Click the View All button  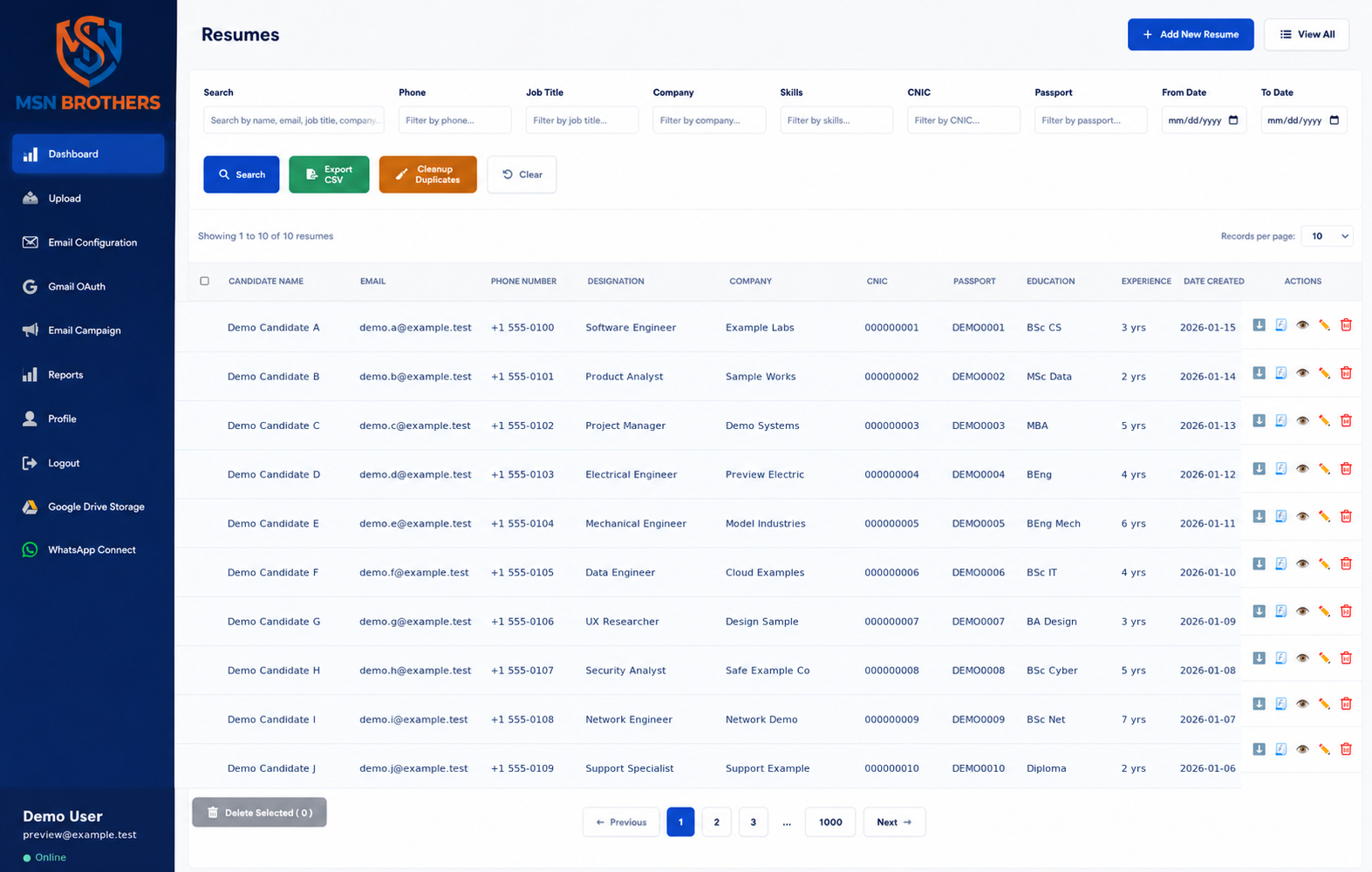(x=1307, y=35)
